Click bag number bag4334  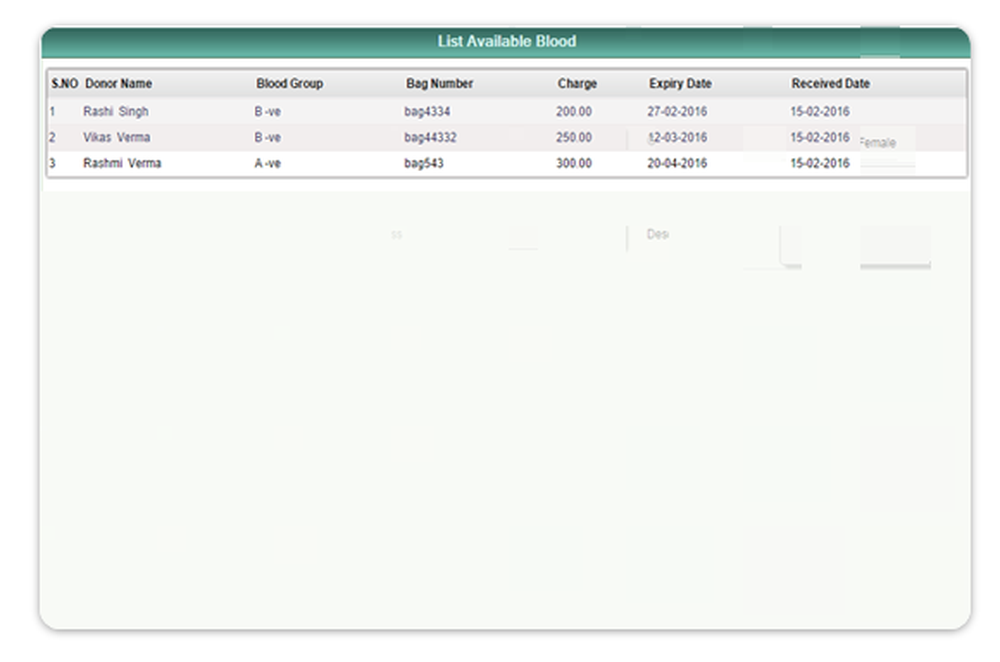[427, 112]
